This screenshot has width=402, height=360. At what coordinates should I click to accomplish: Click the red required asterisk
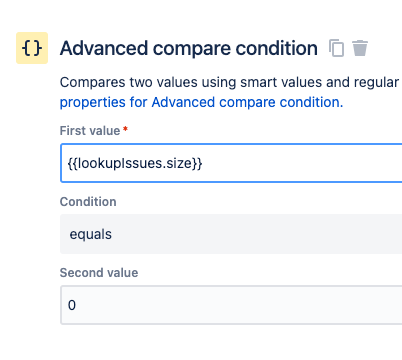click(x=125, y=129)
